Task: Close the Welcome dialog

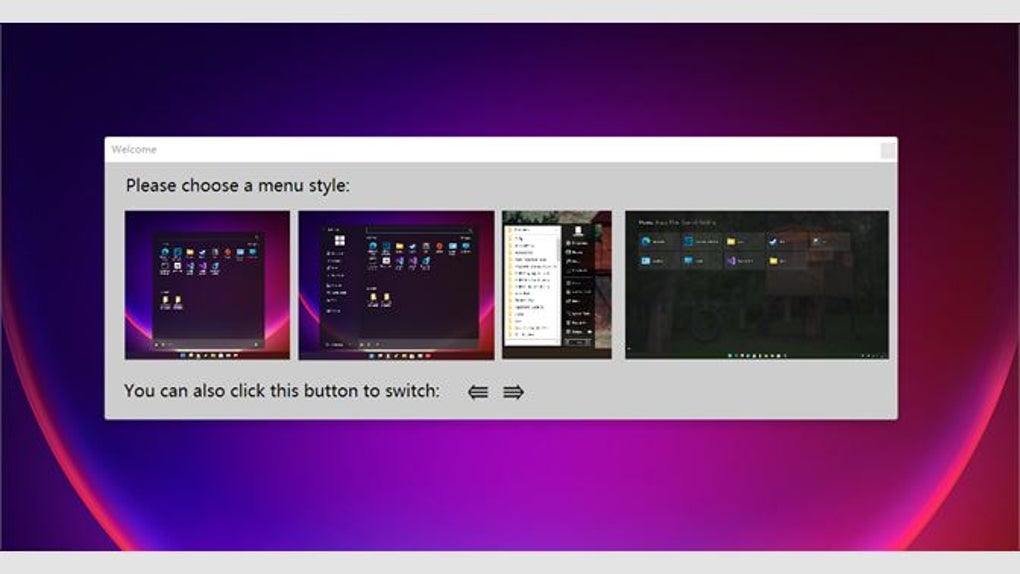Action: 887,150
